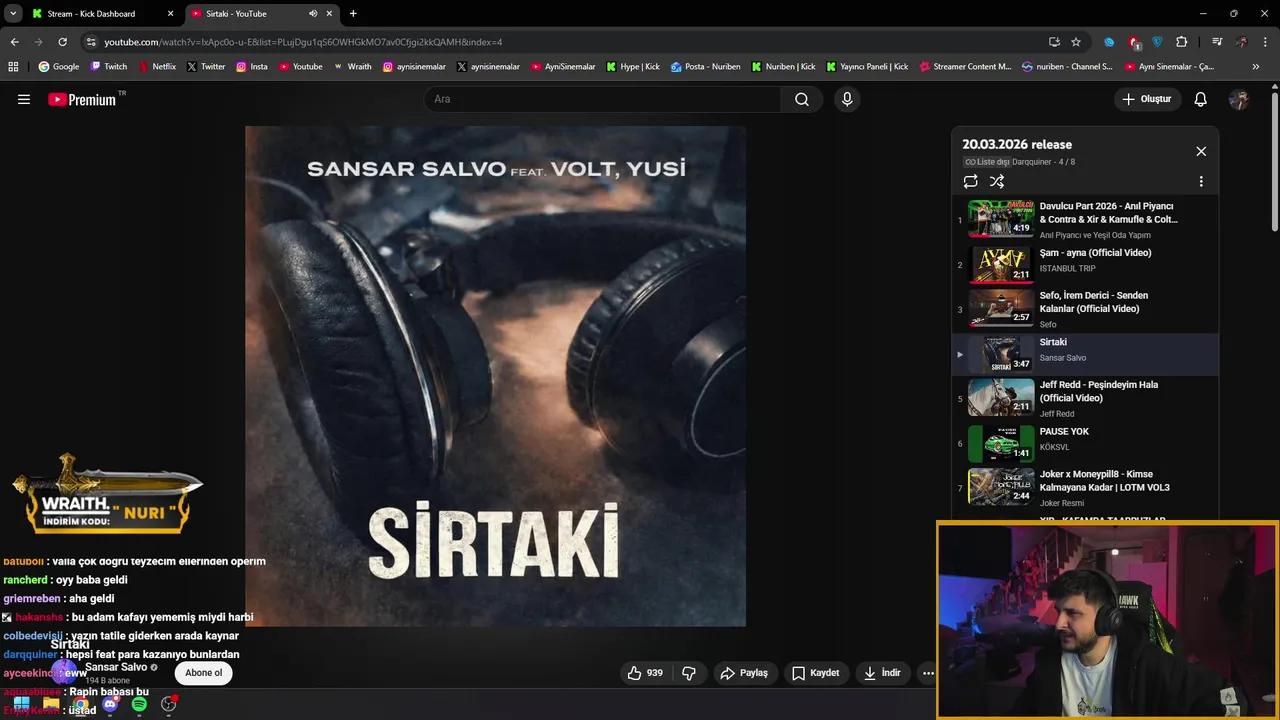Screen dimensions: 1280x720
Task: Open the playlist three-dot options menu
Action: pyautogui.click(x=1201, y=182)
